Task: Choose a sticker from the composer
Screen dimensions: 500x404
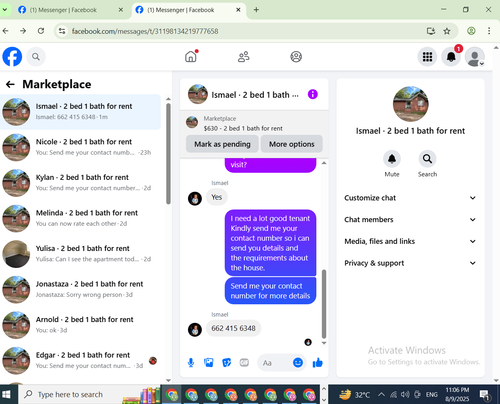Action: point(226,362)
